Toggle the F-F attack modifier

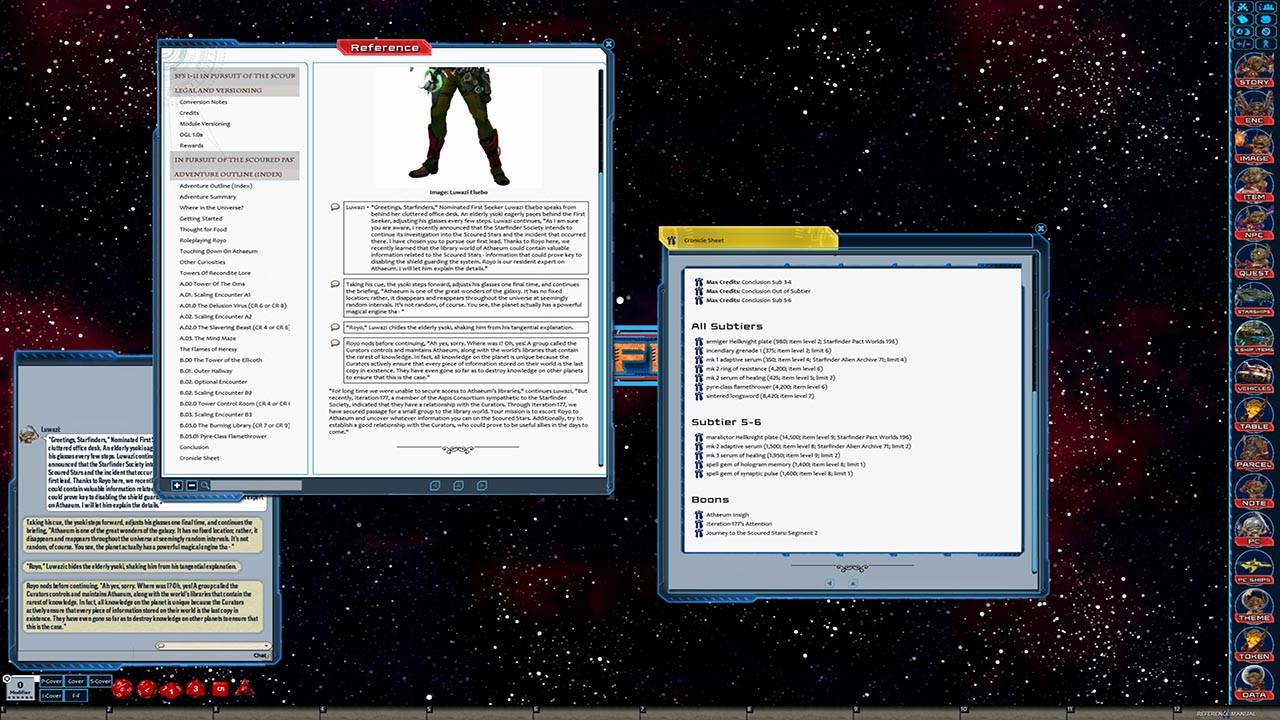coord(76,696)
